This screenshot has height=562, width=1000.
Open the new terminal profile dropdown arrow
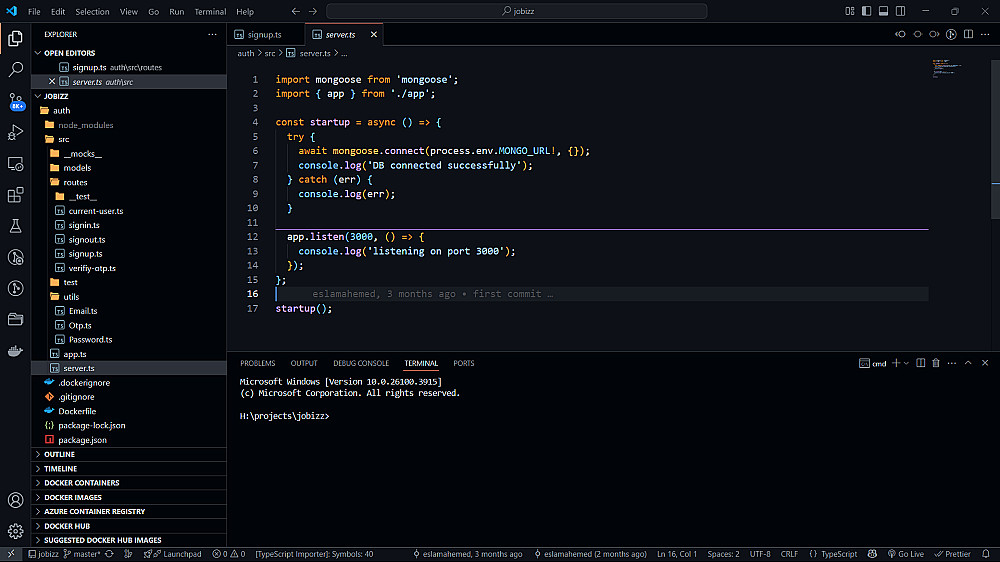907,363
